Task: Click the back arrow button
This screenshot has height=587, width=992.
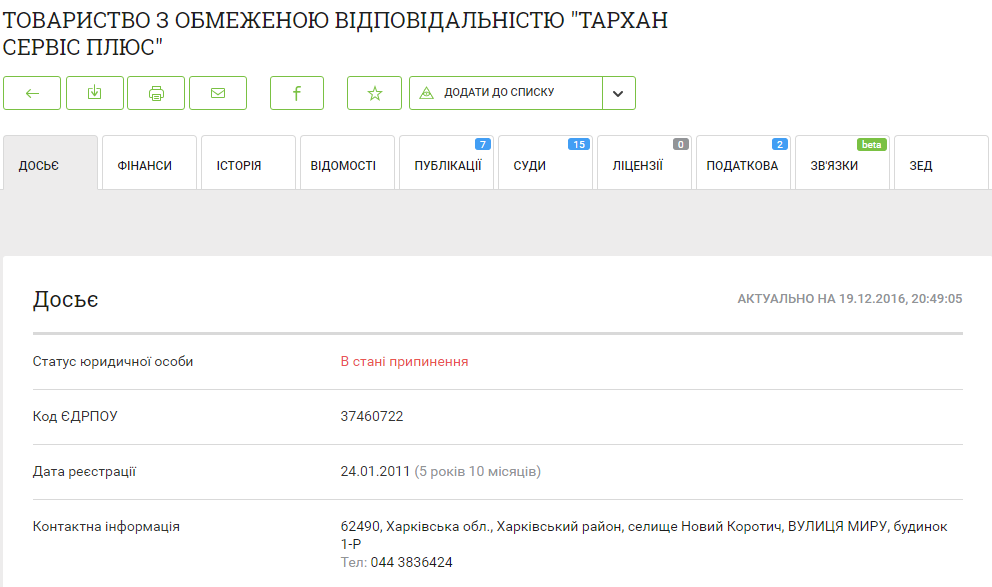Action: point(32,93)
